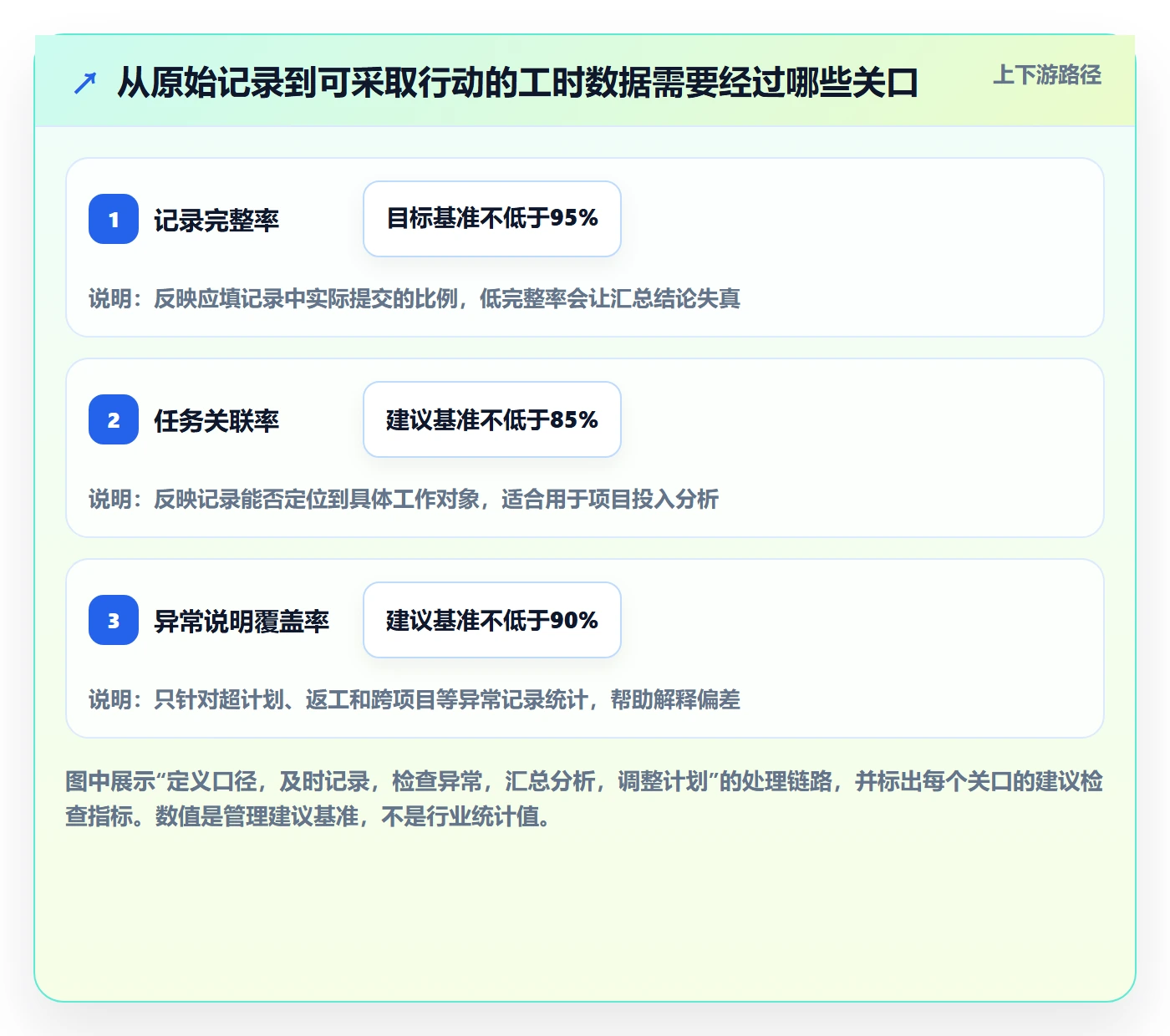
Task: Select the 上下游路径 label in the header
Action: pyautogui.click(x=1047, y=75)
